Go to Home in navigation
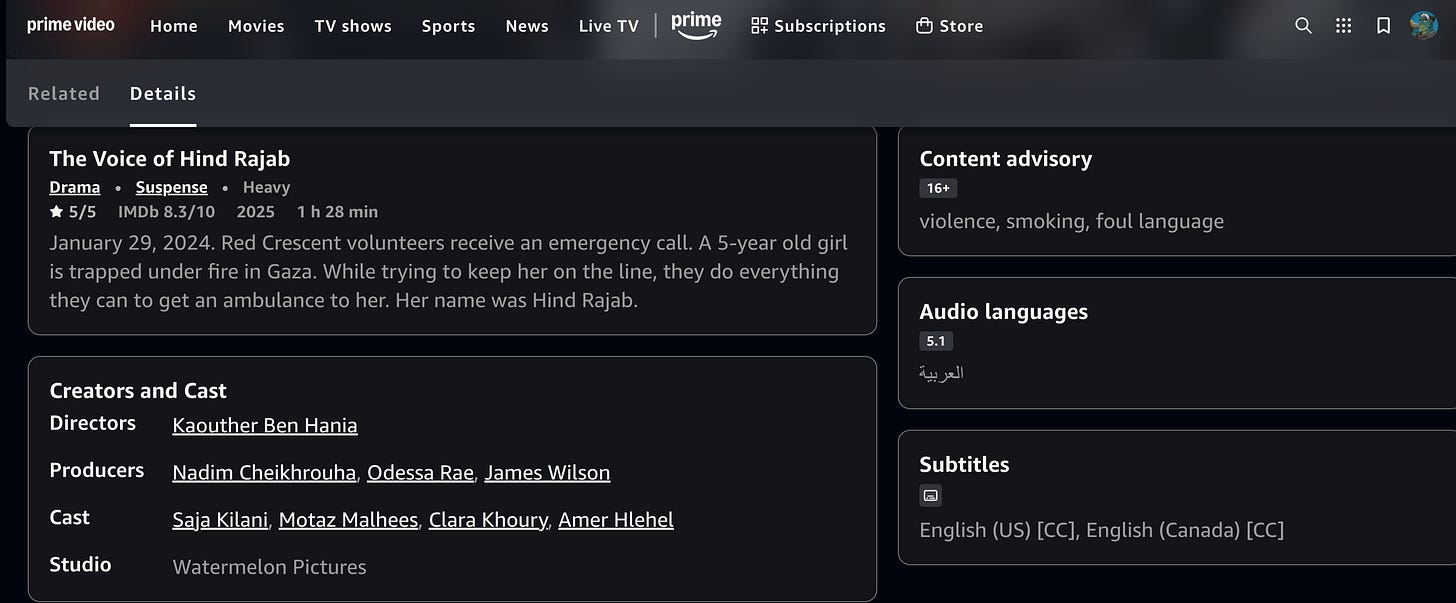The width and height of the screenshot is (1456, 603). (174, 26)
